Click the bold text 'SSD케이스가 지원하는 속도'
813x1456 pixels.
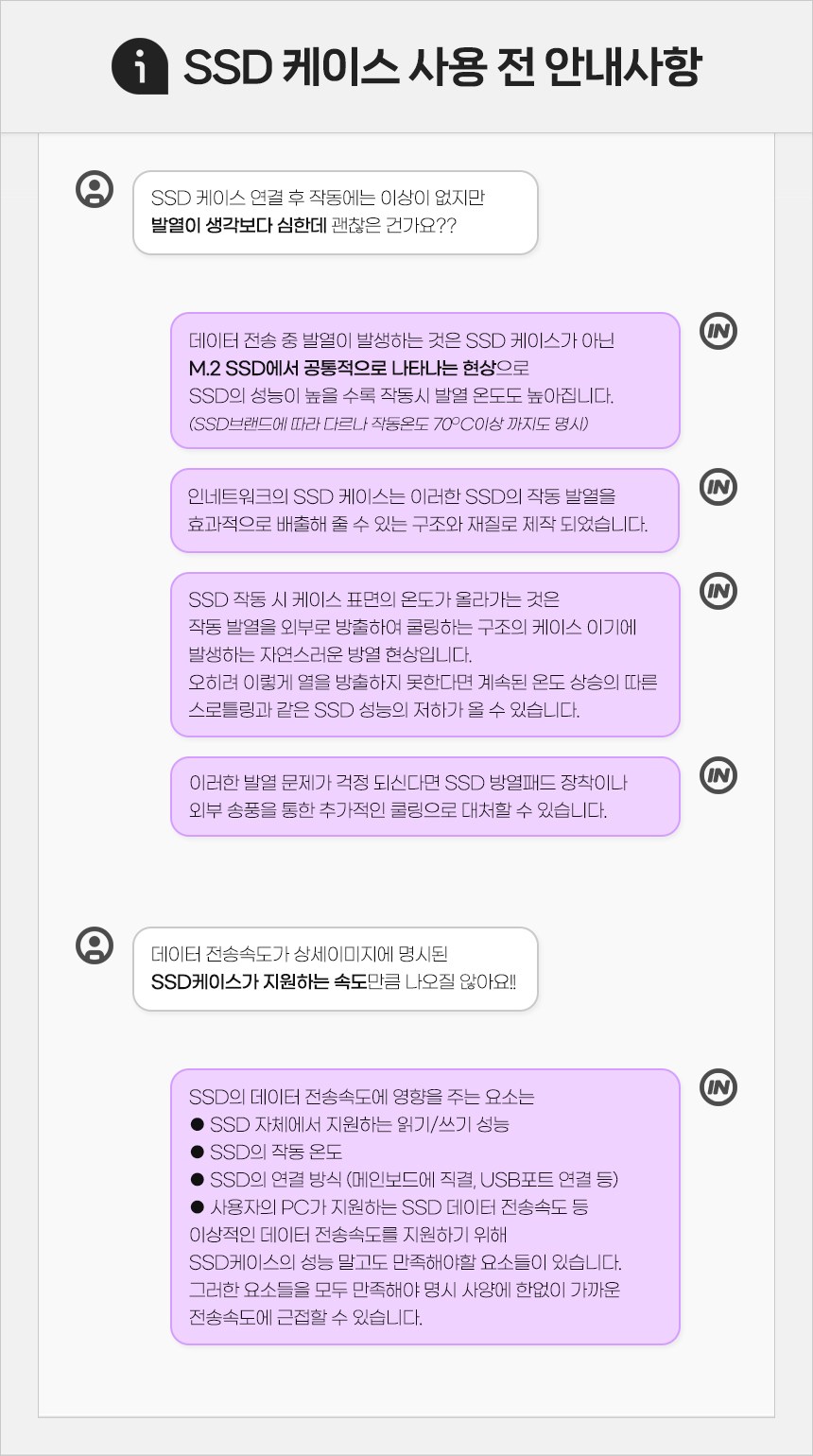[x=258, y=981]
